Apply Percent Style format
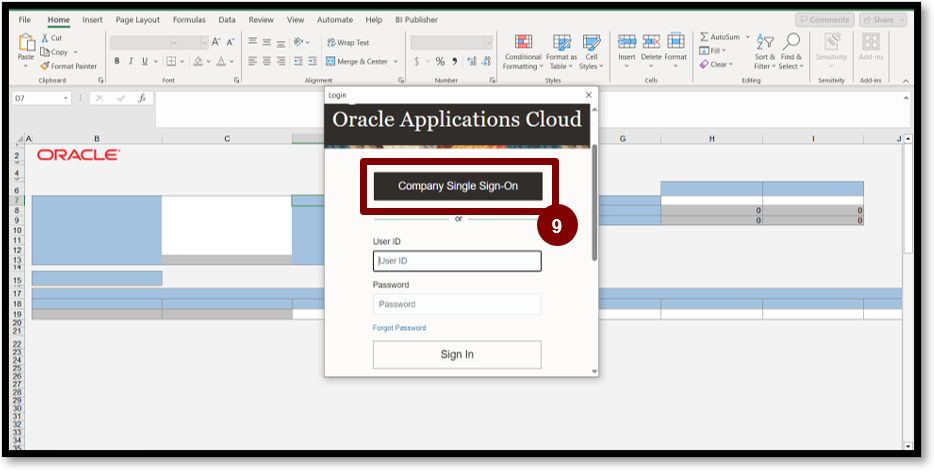 point(440,61)
